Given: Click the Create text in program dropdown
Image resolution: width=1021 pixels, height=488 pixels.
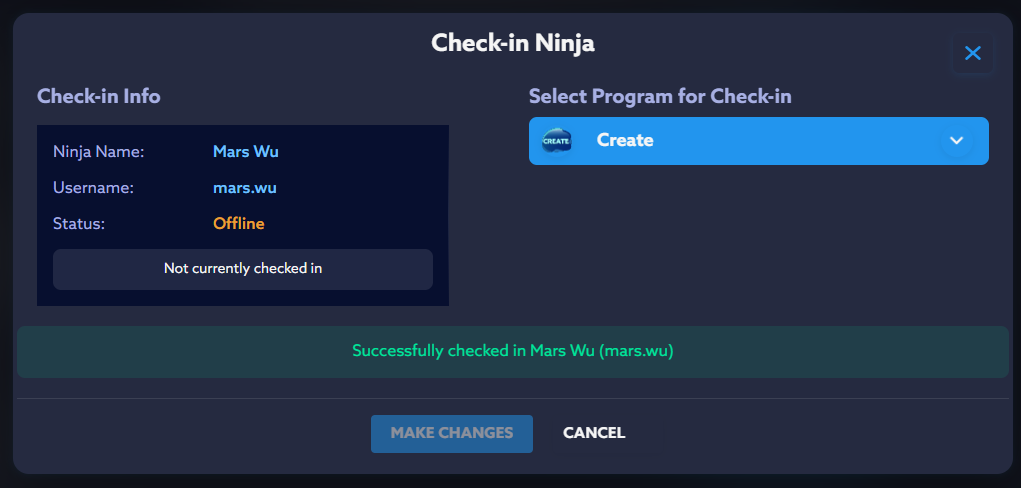Looking at the screenshot, I should (x=625, y=141).
